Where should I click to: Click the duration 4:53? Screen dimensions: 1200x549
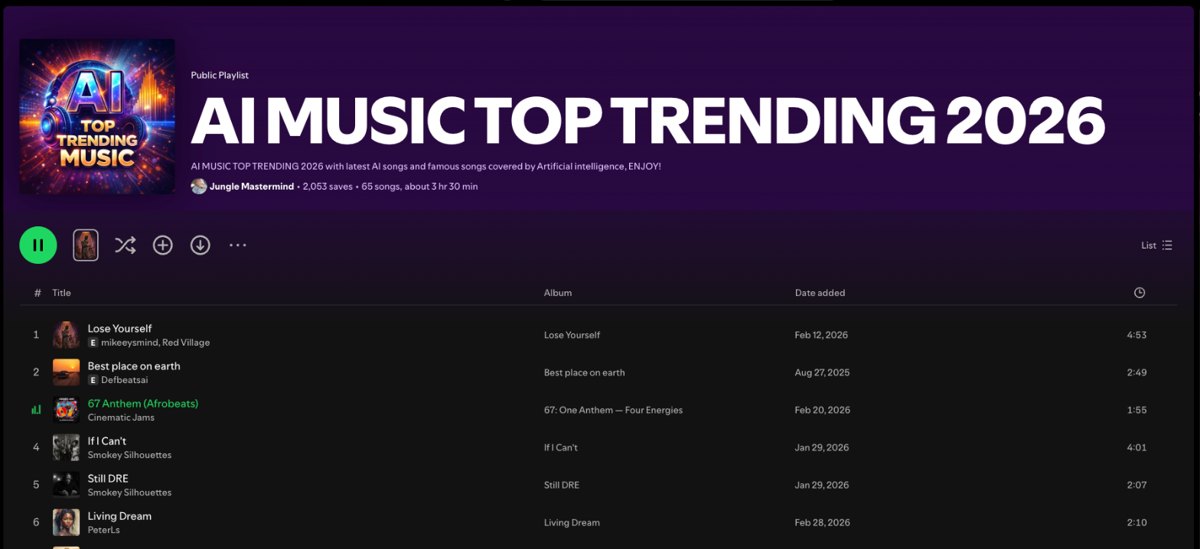click(1136, 335)
